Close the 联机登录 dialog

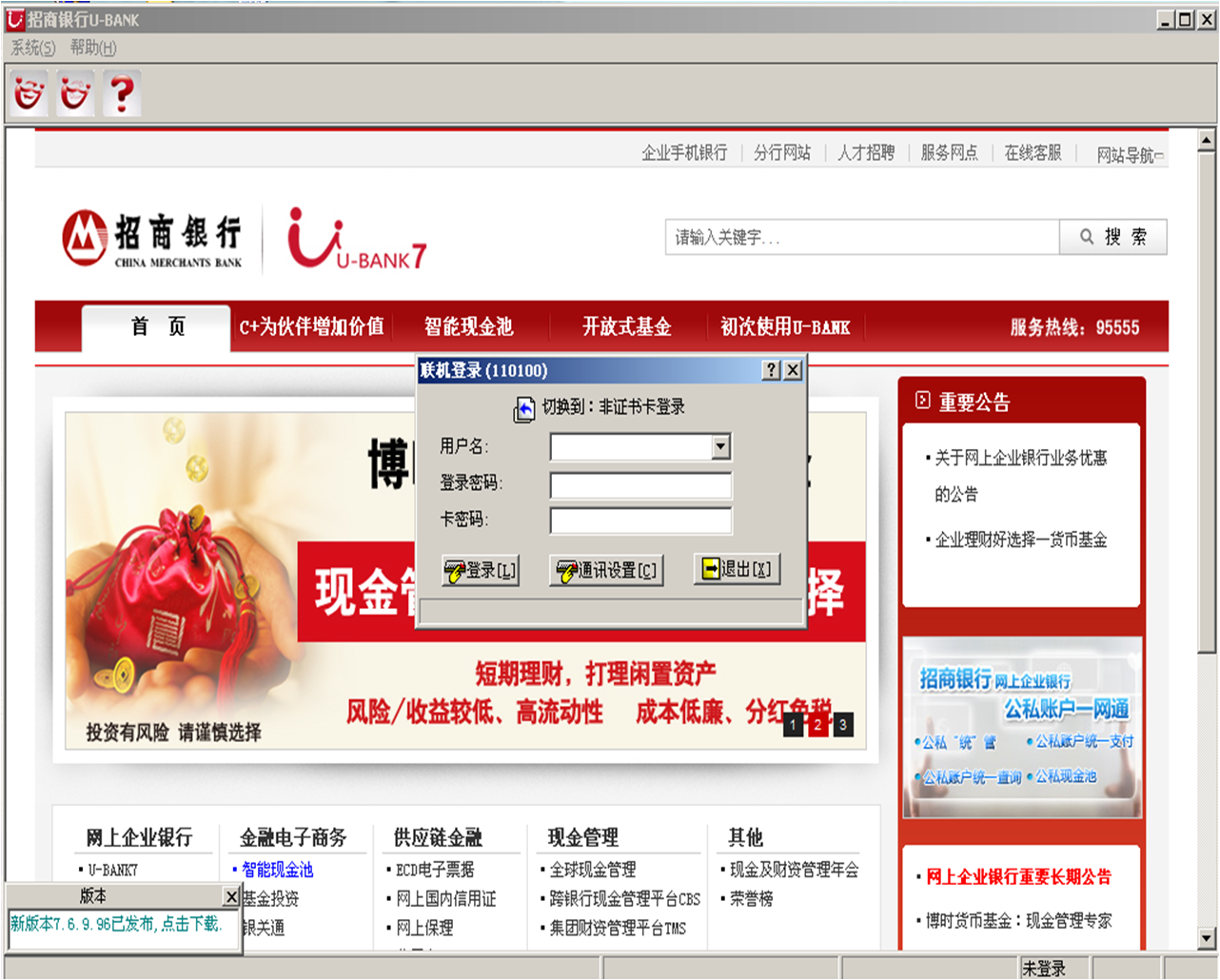pyautogui.click(x=793, y=370)
